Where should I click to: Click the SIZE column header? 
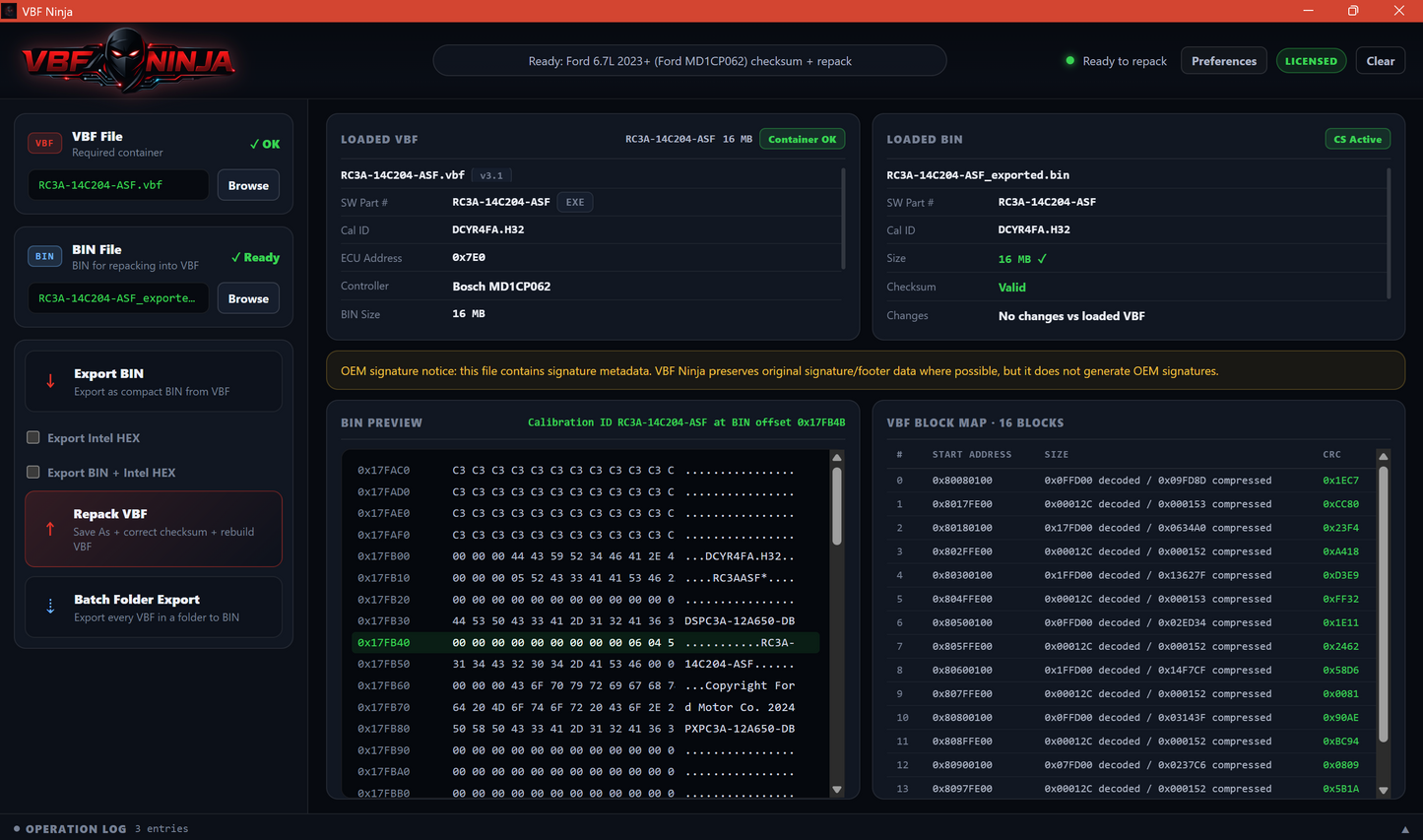pos(1056,454)
